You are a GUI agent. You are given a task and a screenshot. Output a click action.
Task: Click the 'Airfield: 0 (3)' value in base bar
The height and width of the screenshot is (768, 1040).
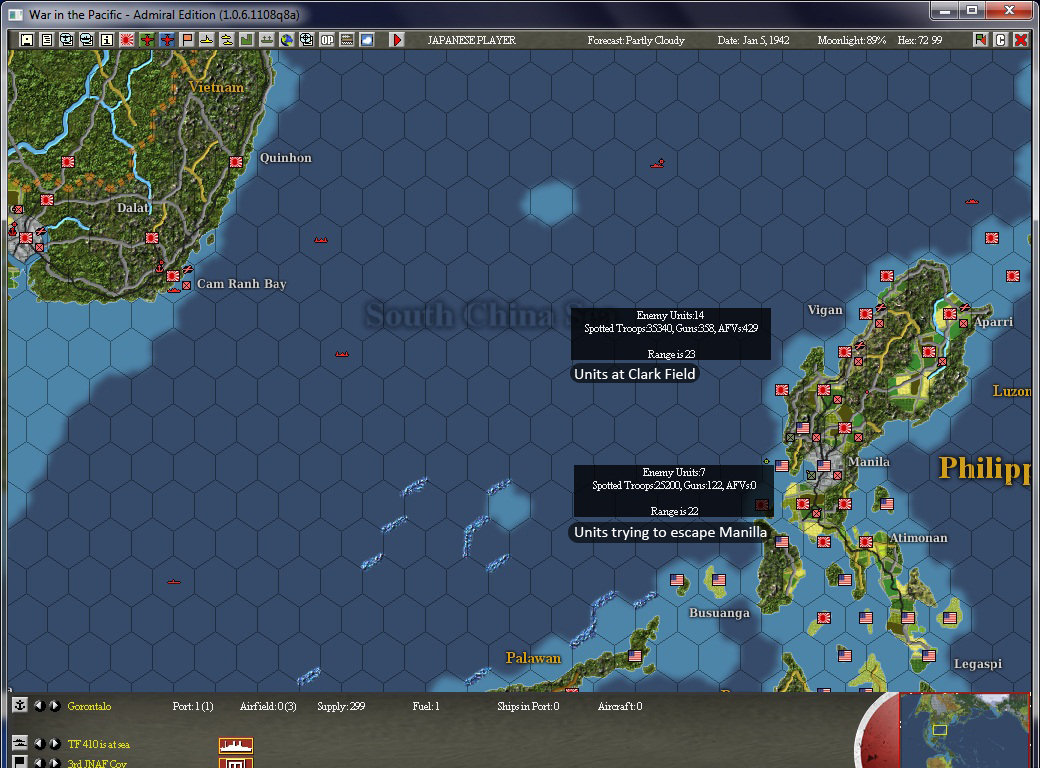[x=268, y=706]
